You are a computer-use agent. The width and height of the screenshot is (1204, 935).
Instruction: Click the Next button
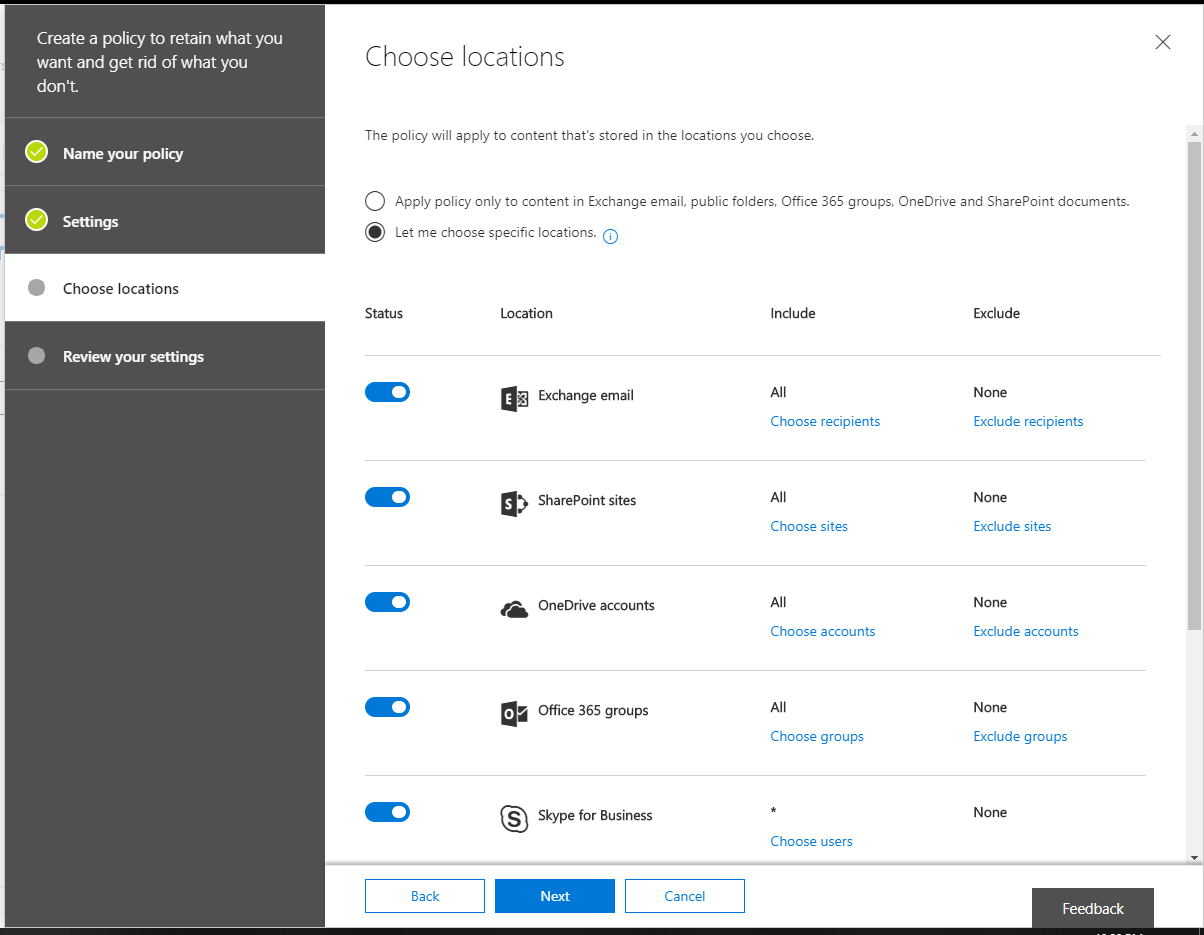point(555,896)
